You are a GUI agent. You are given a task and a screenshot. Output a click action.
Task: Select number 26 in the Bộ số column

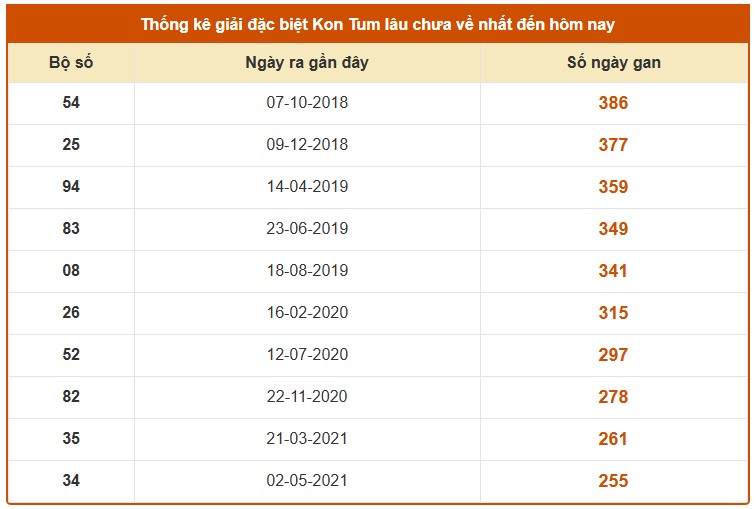tap(71, 313)
